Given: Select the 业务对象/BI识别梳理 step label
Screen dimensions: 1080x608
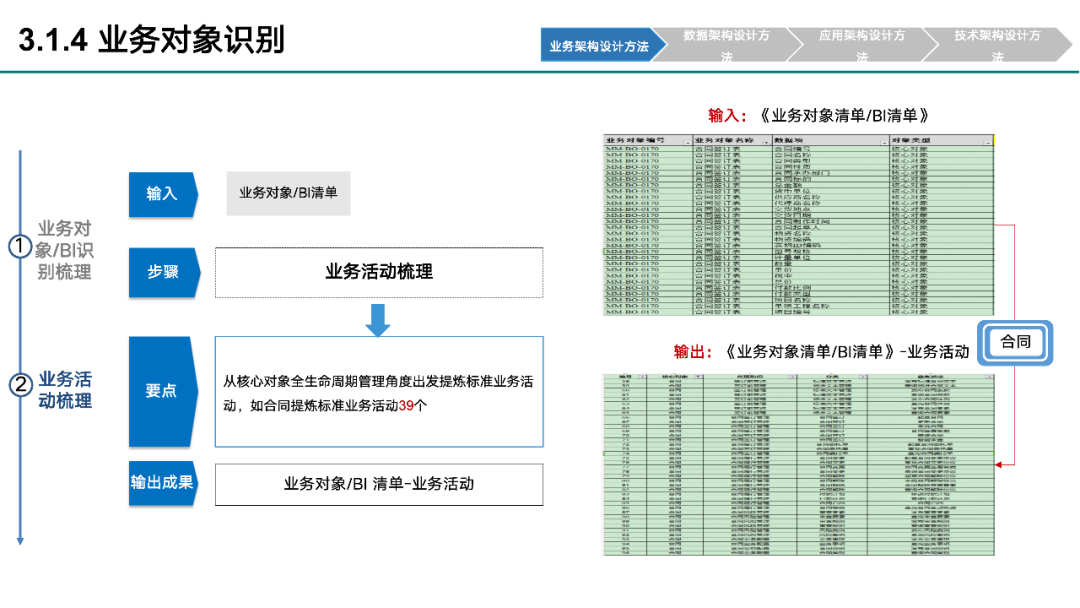Looking at the screenshot, I should click(x=65, y=250).
